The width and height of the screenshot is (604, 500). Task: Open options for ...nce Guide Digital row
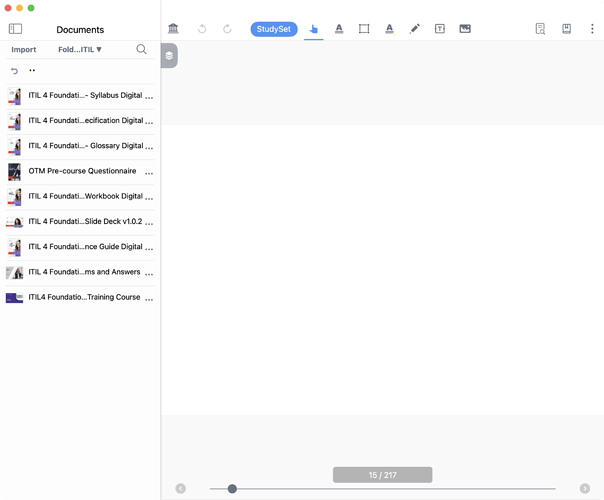coord(149,249)
